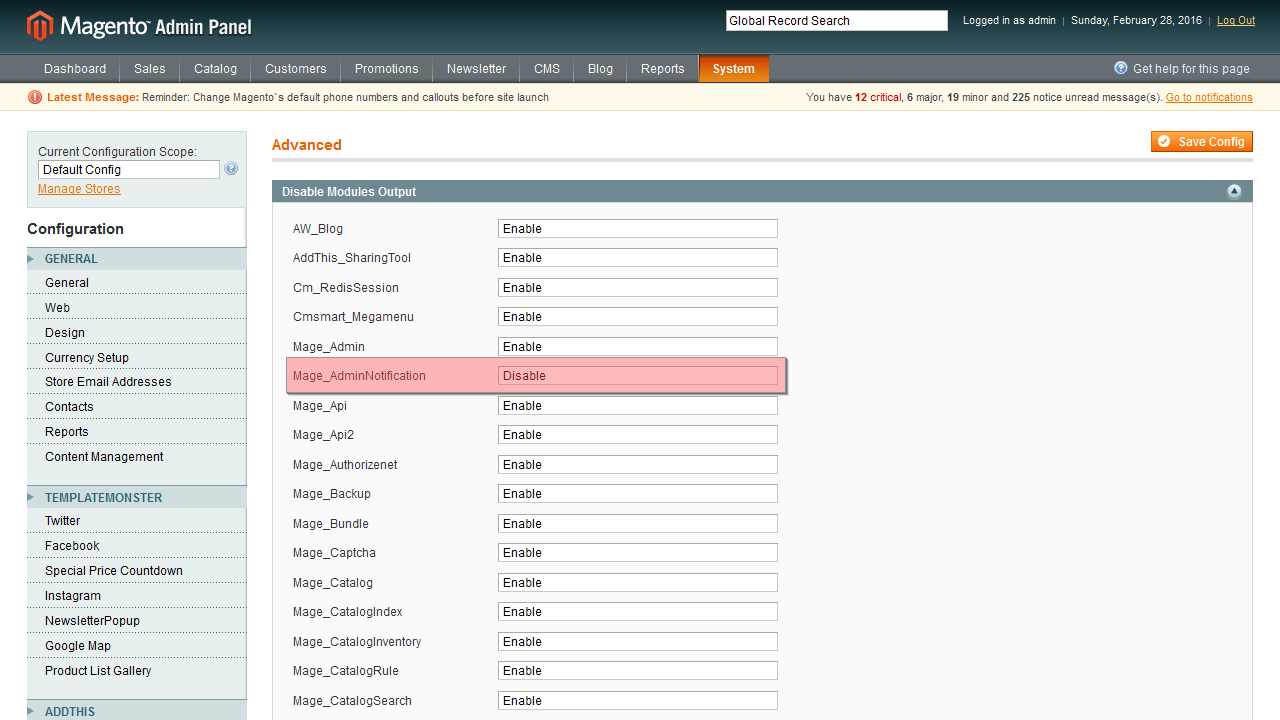Open the Dashboard menu
The width and height of the screenshot is (1280, 720).
click(x=75, y=69)
